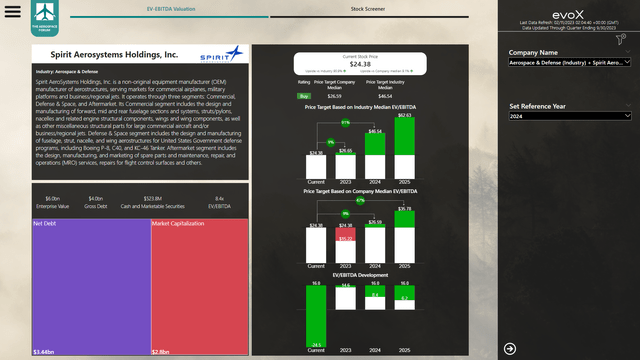Click the Price Target Based on Company Median heading

coord(360,191)
